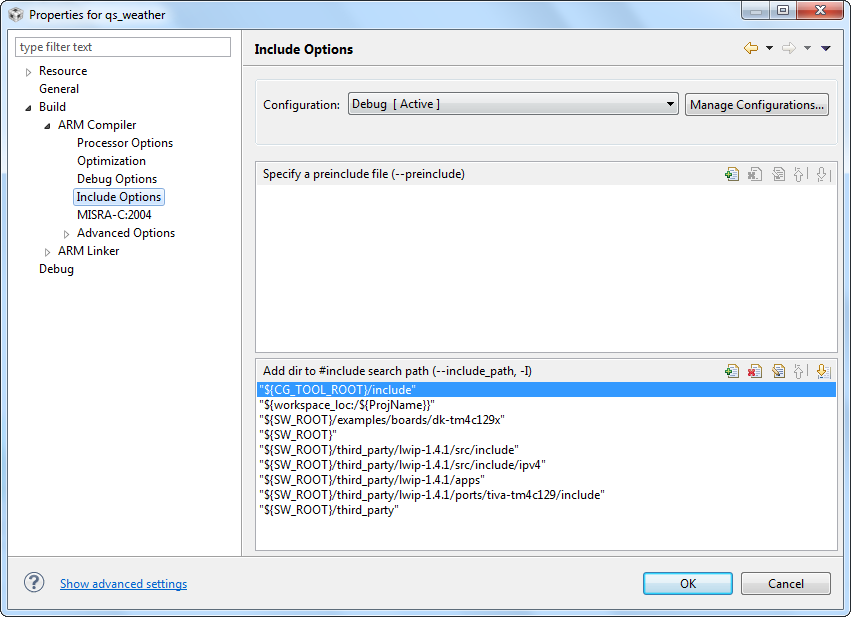The height and width of the screenshot is (617, 851).
Task: Click the filter text input field
Action: coord(123,47)
